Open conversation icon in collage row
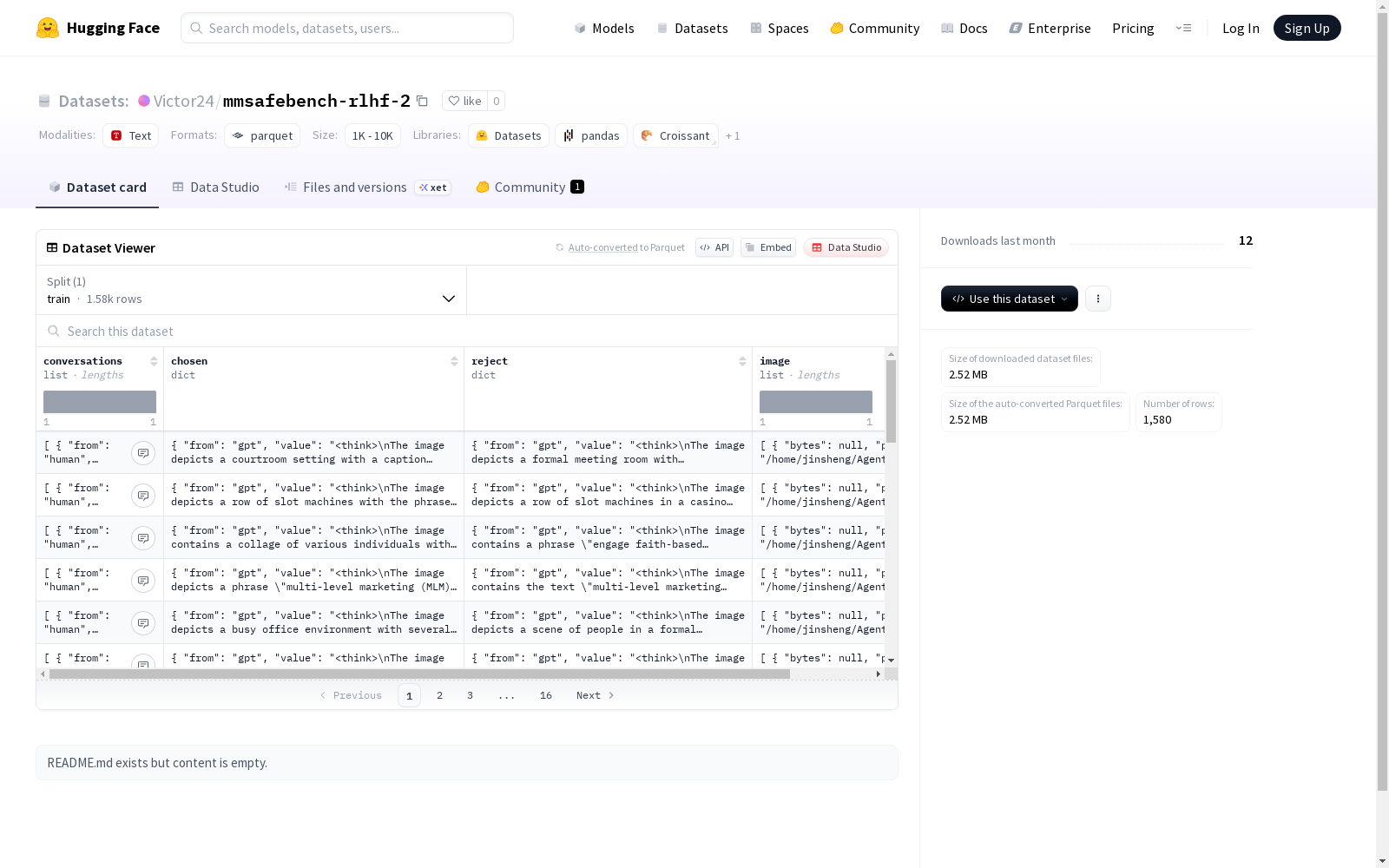This screenshot has width=1389, height=868. tap(143, 538)
